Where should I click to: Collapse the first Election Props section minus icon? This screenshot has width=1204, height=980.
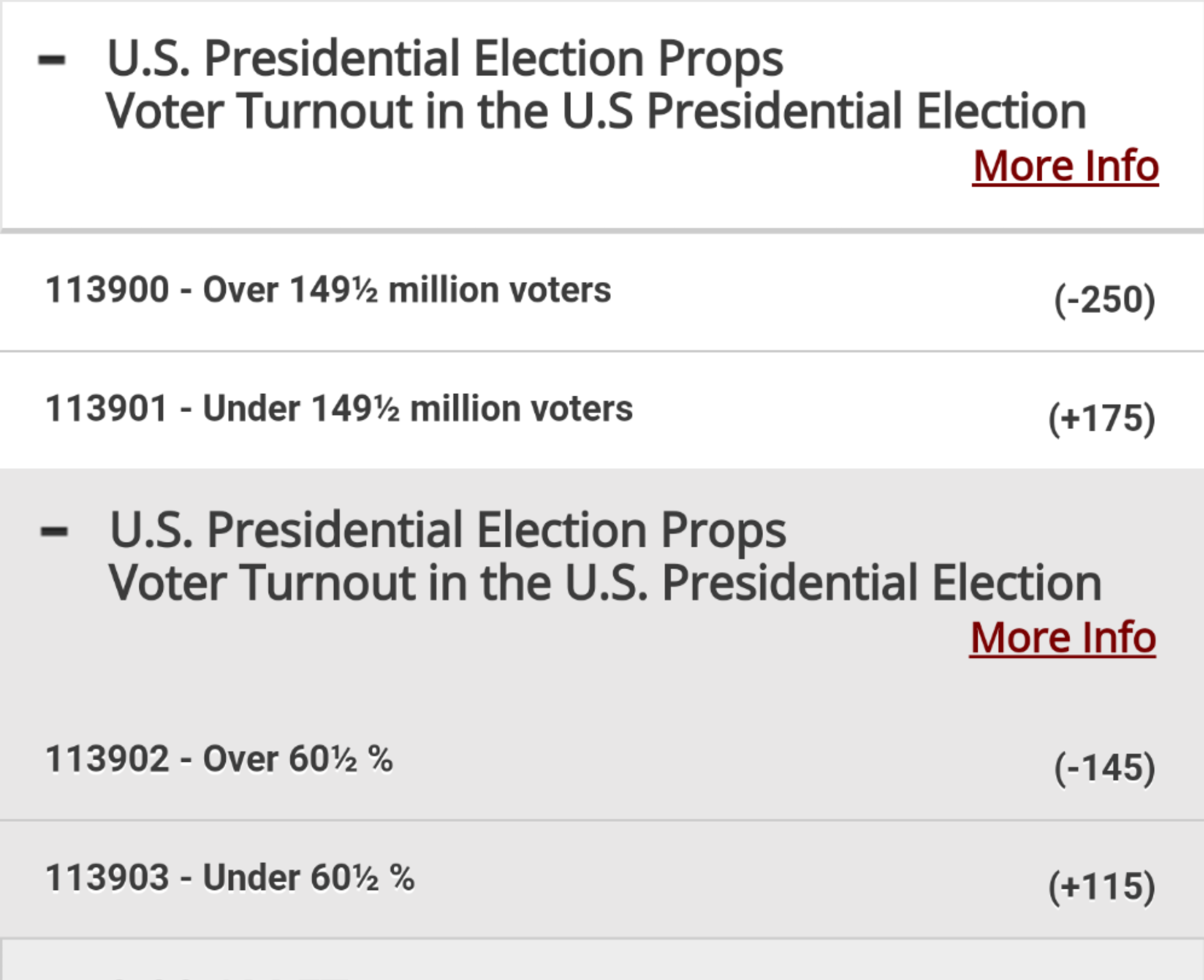pos(52,59)
